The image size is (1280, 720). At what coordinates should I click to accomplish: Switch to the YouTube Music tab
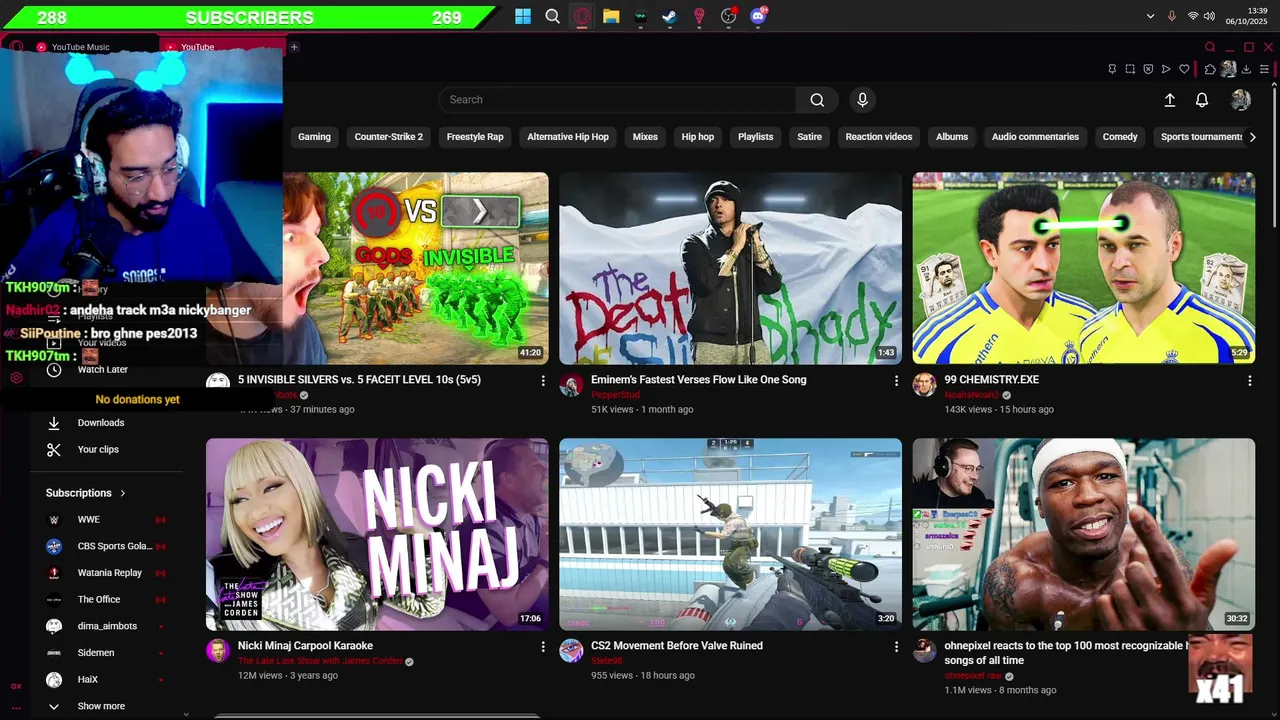(80, 47)
